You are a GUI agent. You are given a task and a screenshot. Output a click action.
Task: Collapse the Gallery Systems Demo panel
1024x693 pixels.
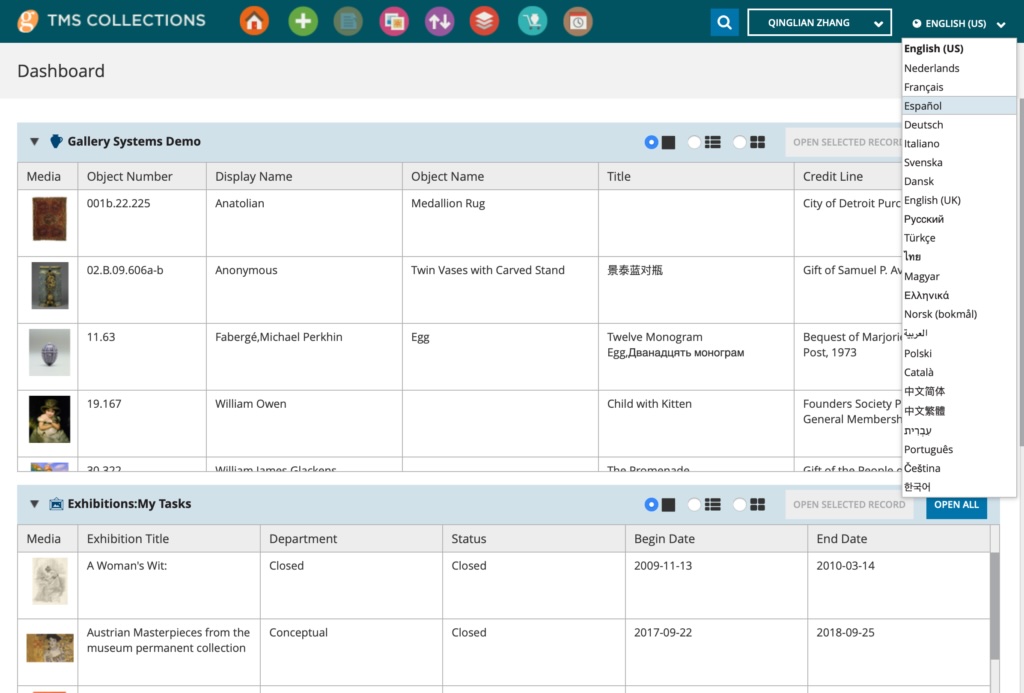pyautogui.click(x=35, y=142)
